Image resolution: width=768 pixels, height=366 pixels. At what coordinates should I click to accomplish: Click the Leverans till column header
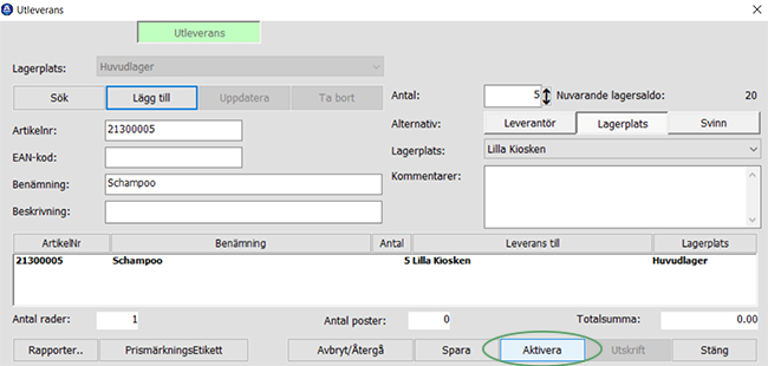[532, 244]
